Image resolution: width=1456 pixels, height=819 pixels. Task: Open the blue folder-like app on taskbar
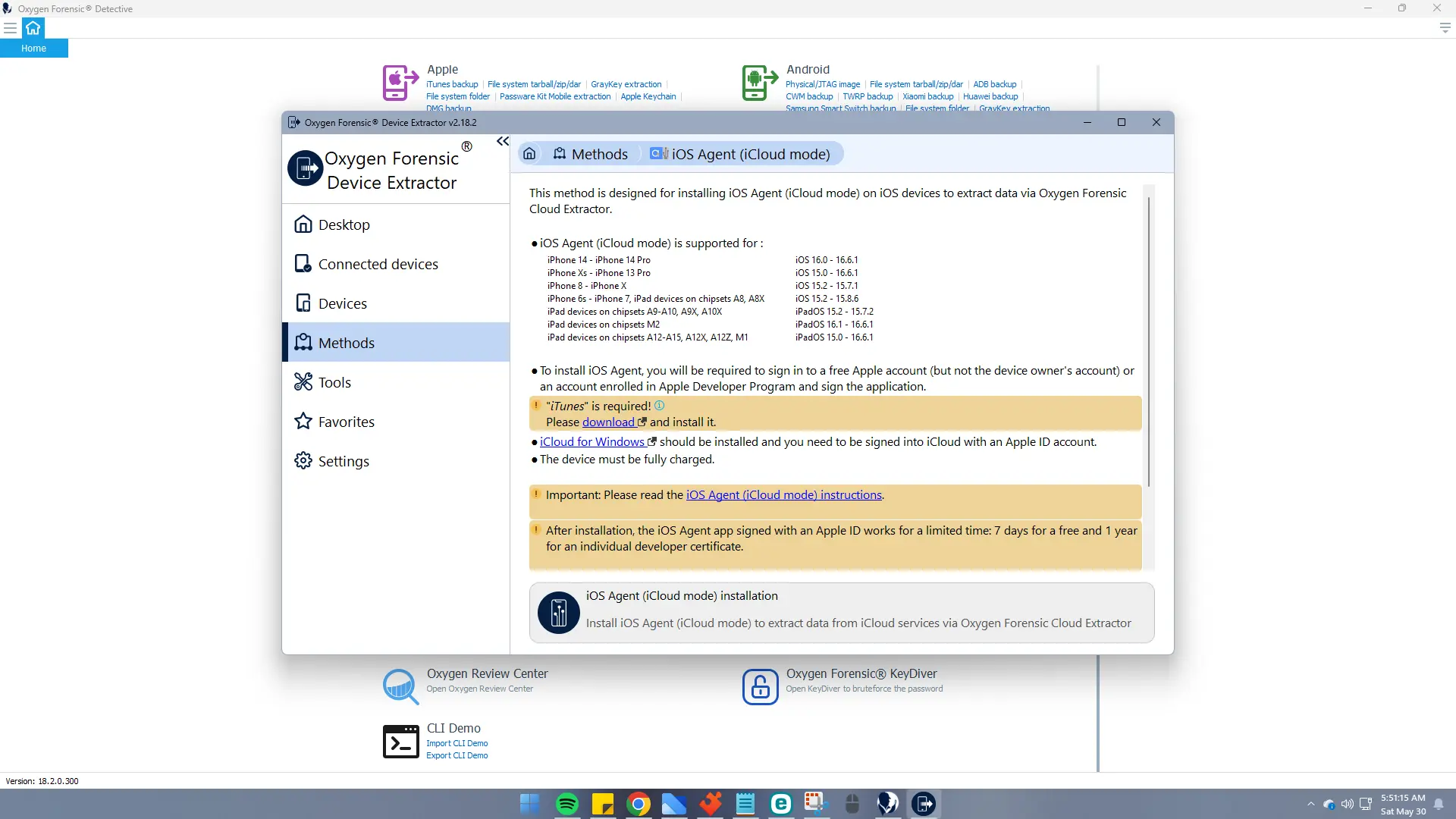674,804
